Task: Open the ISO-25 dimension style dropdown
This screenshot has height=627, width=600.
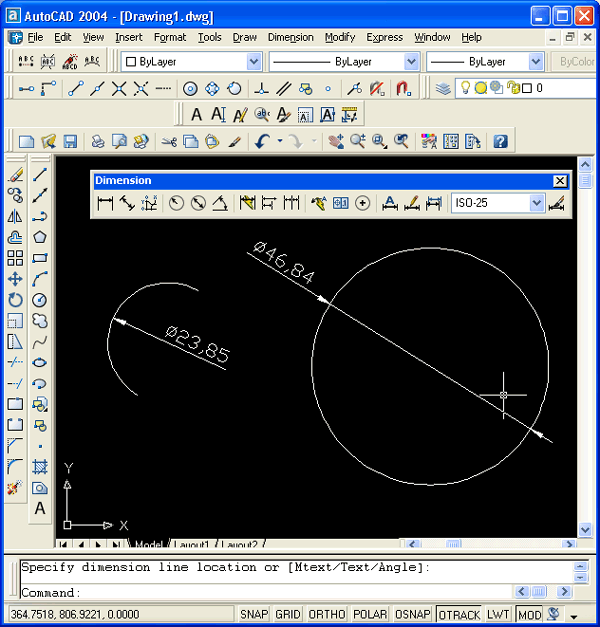Action: 537,204
